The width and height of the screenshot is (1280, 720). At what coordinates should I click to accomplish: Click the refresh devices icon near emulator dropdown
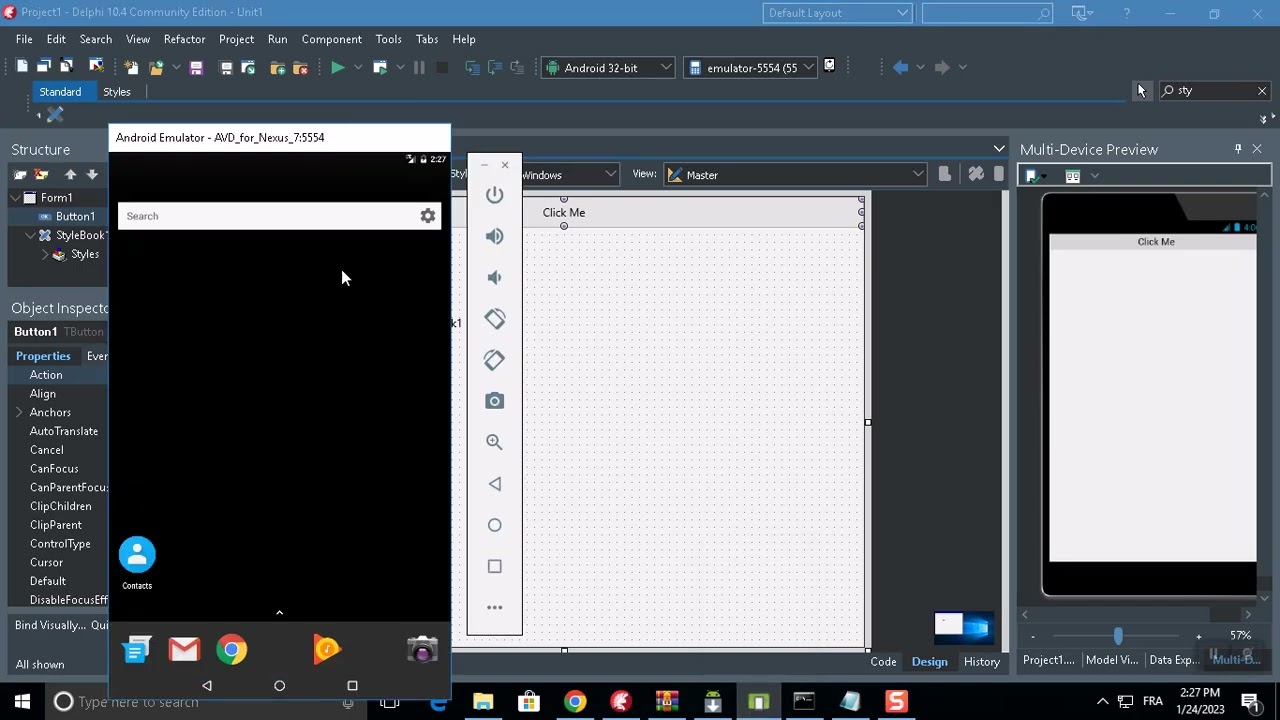pyautogui.click(x=829, y=67)
